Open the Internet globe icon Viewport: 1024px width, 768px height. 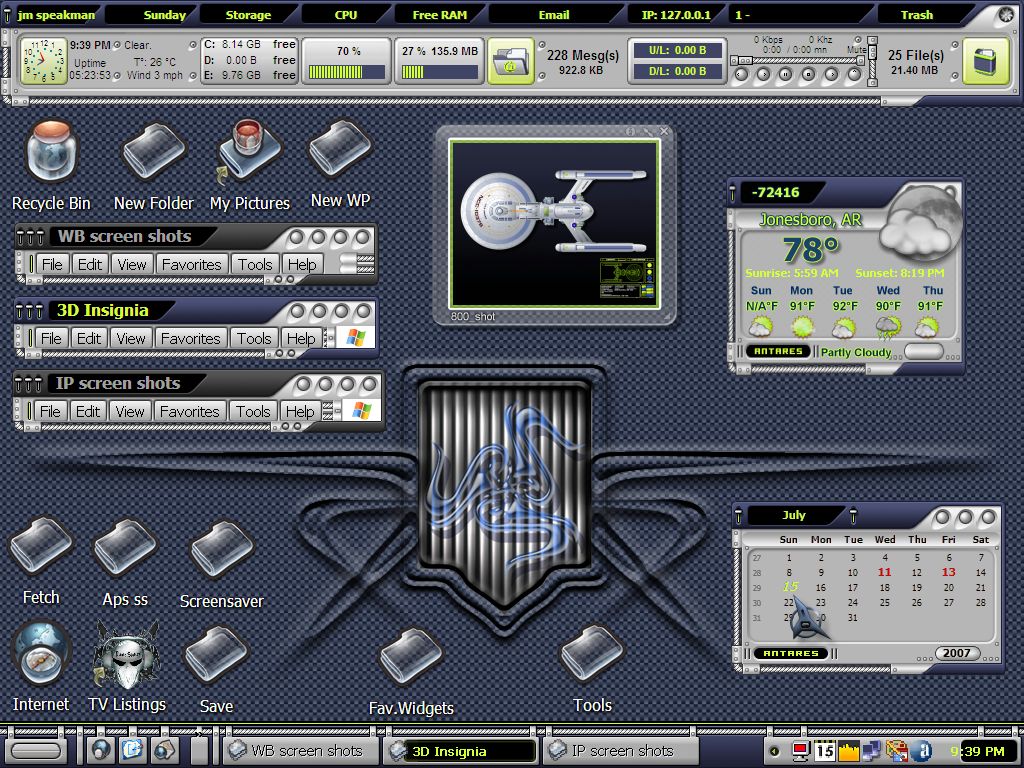pyautogui.click(x=40, y=655)
